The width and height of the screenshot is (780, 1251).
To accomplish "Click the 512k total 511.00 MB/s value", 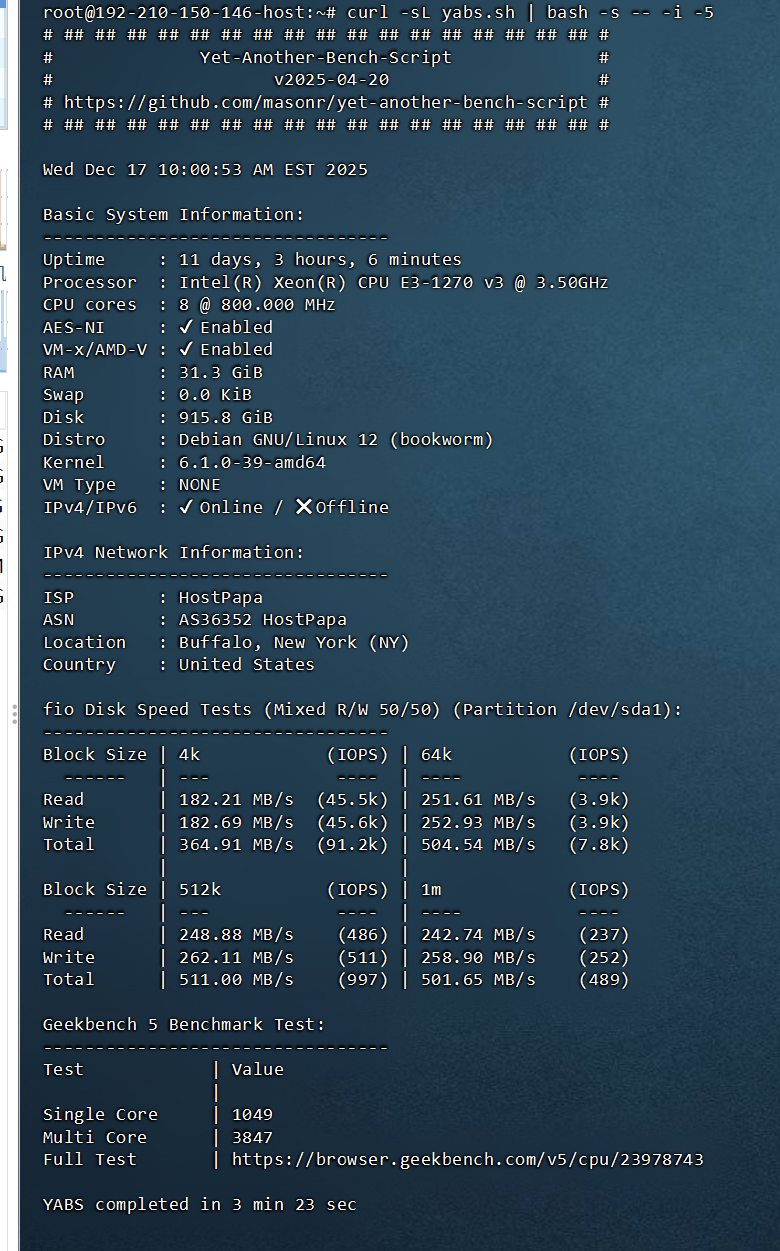I will [x=236, y=979].
